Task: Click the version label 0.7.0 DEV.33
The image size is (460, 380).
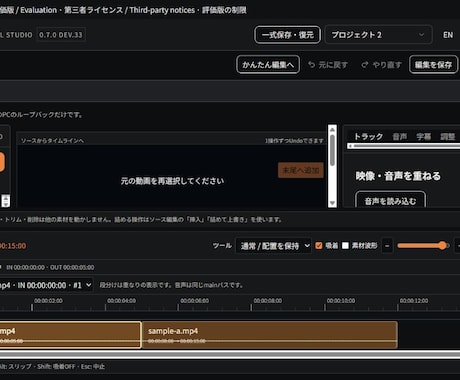Action: pyautogui.click(x=61, y=35)
